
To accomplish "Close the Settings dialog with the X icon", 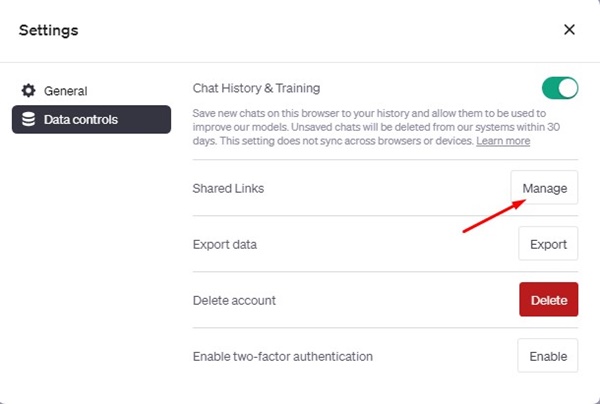I will coord(569,29).
